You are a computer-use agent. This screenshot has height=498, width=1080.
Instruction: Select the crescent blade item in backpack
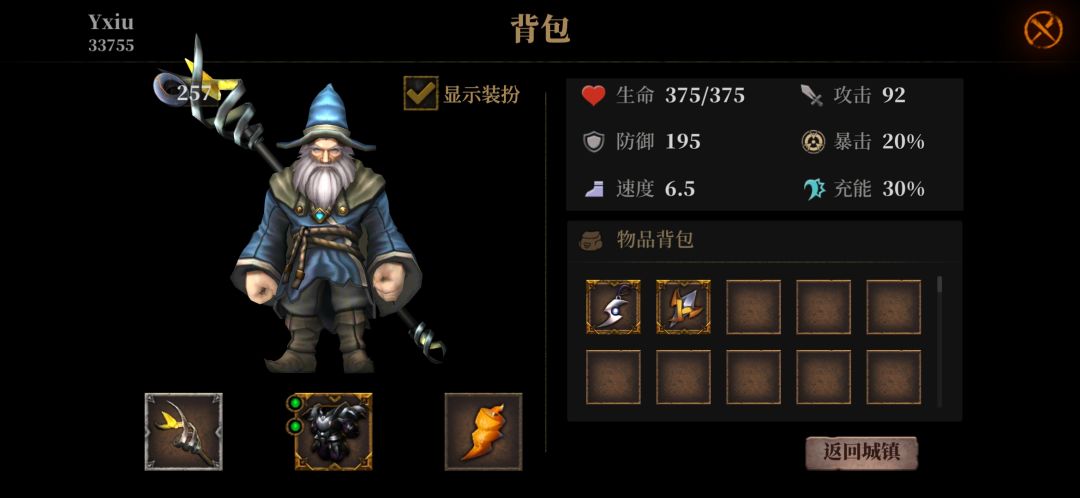[613, 307]
